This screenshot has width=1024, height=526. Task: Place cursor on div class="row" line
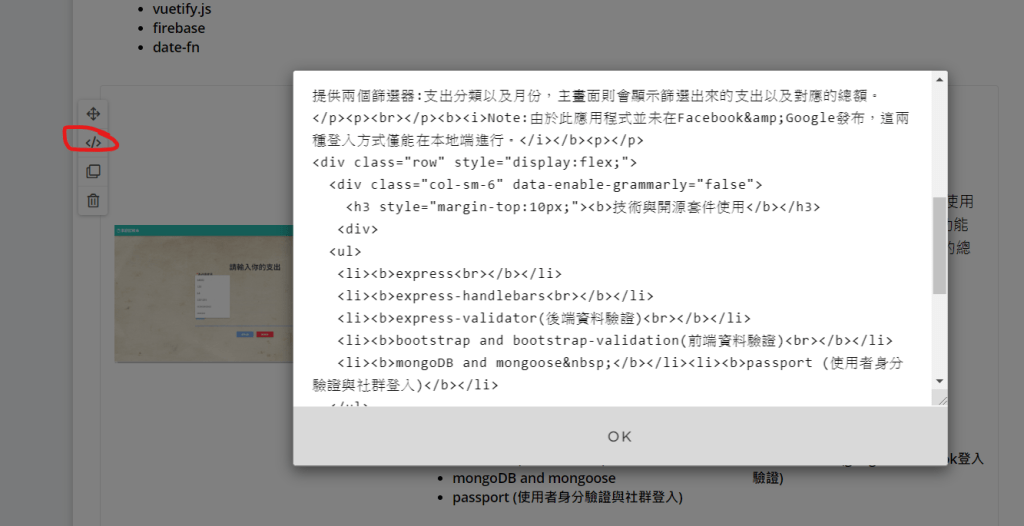[474, 162]
